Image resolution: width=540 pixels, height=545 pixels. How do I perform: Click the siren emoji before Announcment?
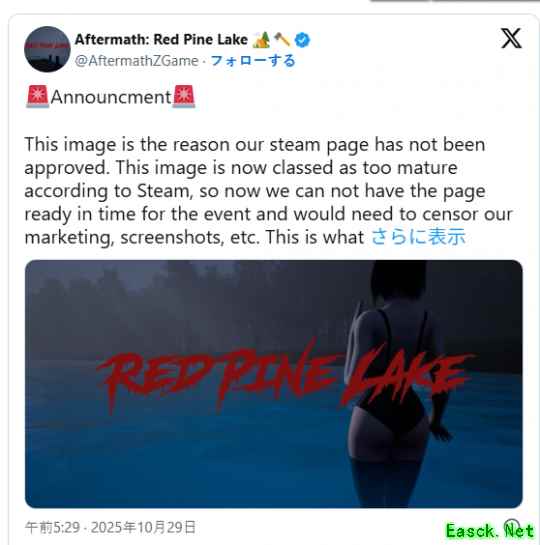click(38, 96)
